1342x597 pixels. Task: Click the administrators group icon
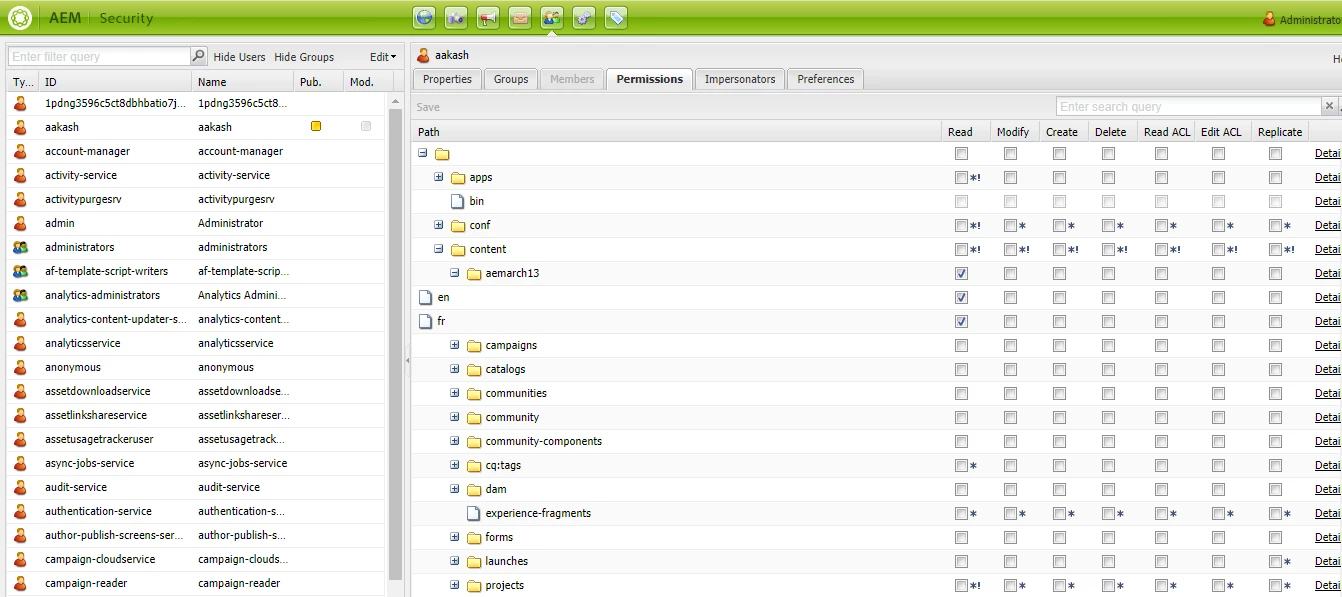pyautogui.click(x=20, y=247)
